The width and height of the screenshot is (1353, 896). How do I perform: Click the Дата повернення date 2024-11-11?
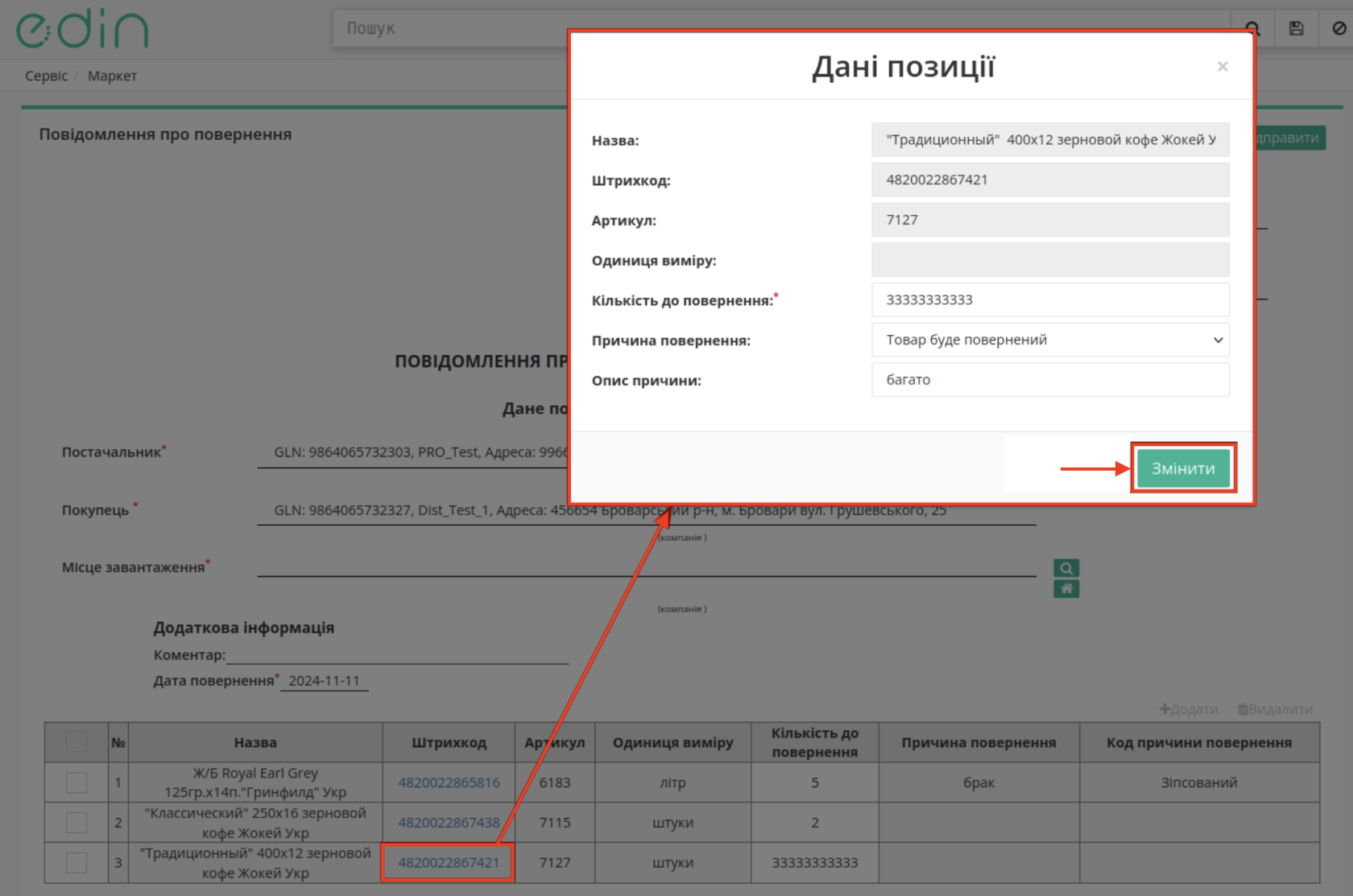click(x=325, y=681)
